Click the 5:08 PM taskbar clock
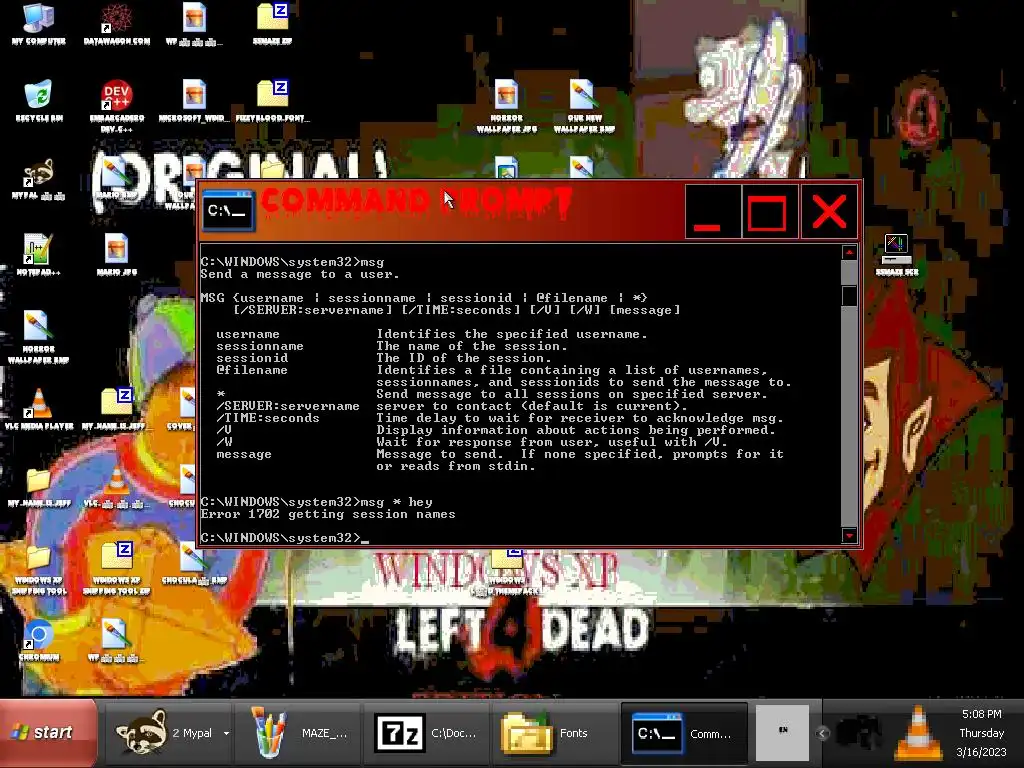 [x=982, y=714]
